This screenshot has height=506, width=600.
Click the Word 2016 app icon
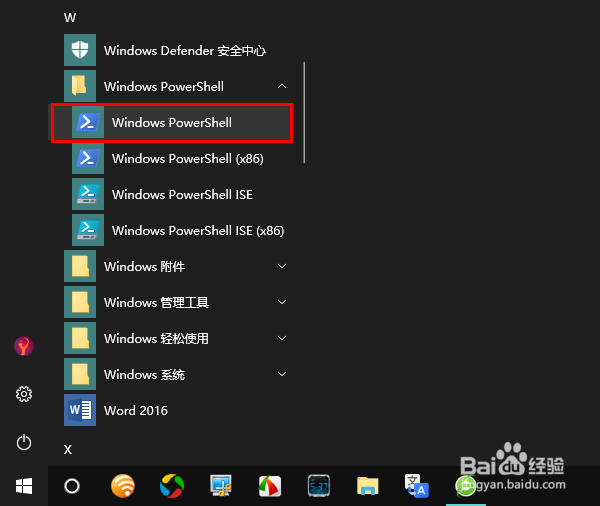pyautogui.click(x=80, y=410)
